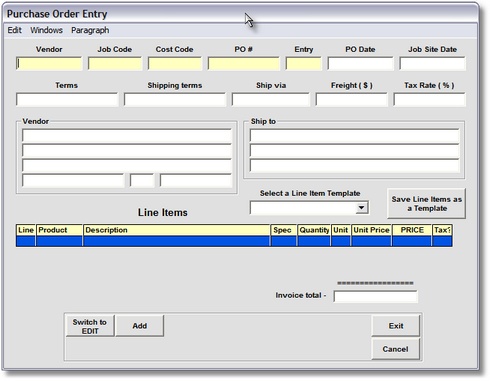Click the Description column header

point(177,230)
